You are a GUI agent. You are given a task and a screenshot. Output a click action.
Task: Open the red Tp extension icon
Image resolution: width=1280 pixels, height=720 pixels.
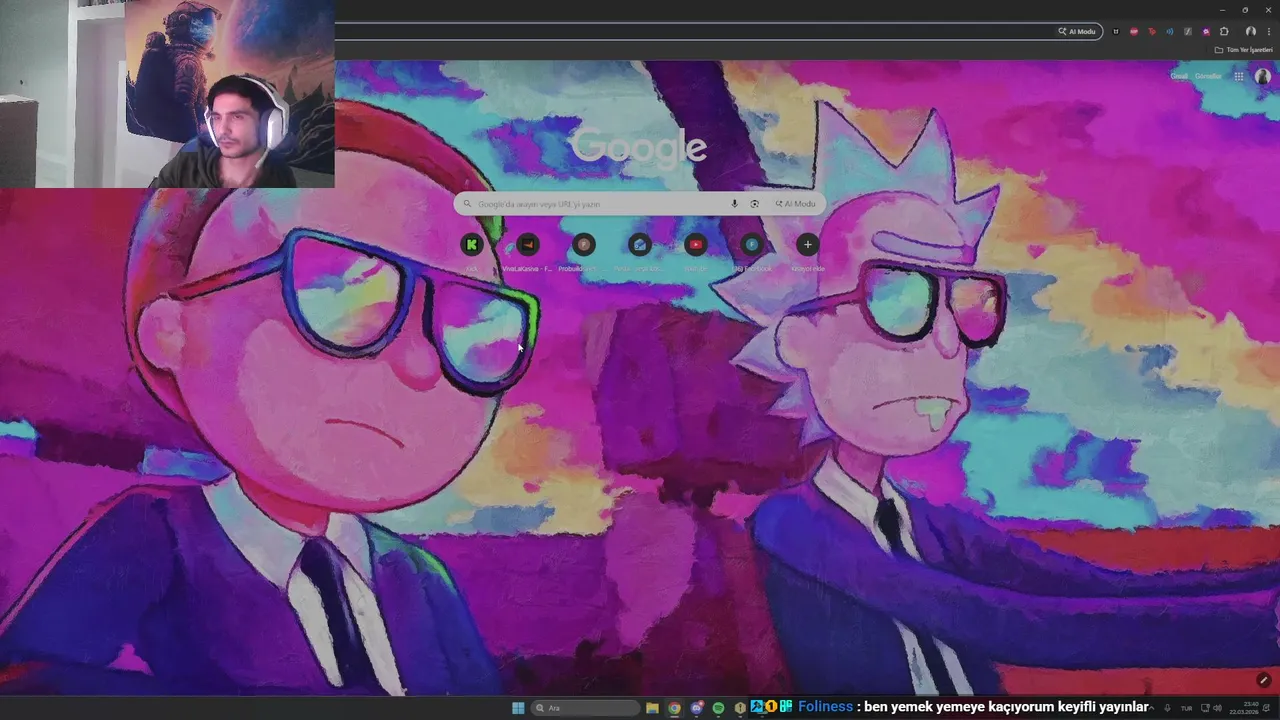coord(1152,32)
